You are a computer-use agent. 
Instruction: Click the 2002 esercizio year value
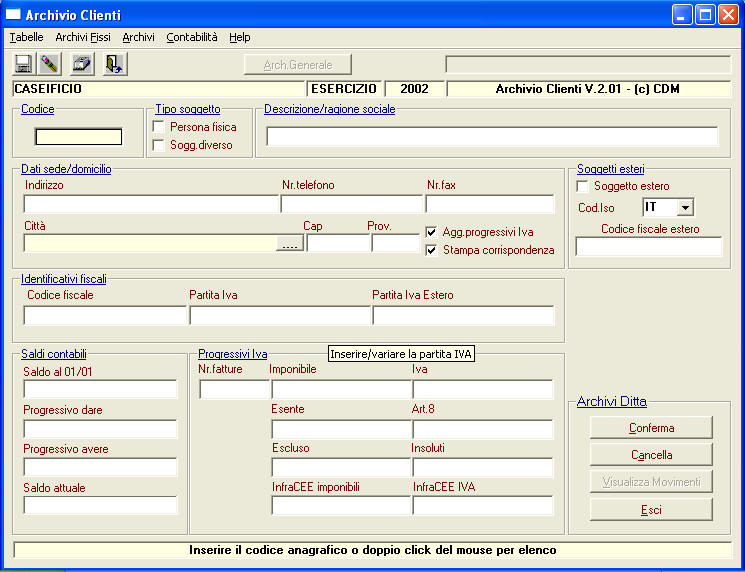click(414, 89)
